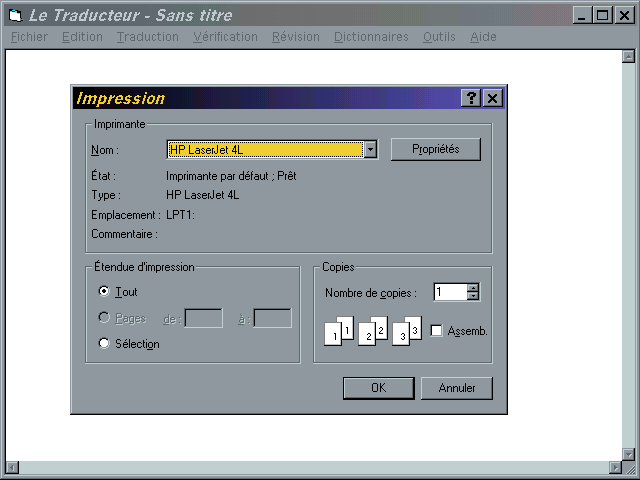Open the Aide menu
This screenshot has height=480, width=640.
click(483, 37)
